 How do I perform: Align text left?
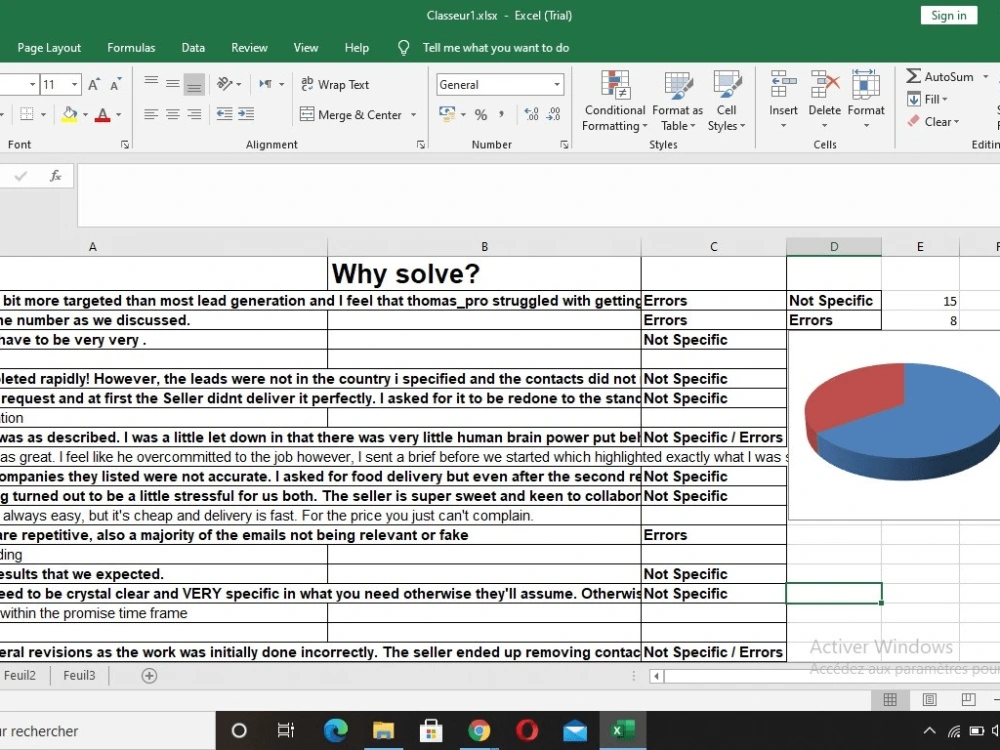(x=151, y=114)
